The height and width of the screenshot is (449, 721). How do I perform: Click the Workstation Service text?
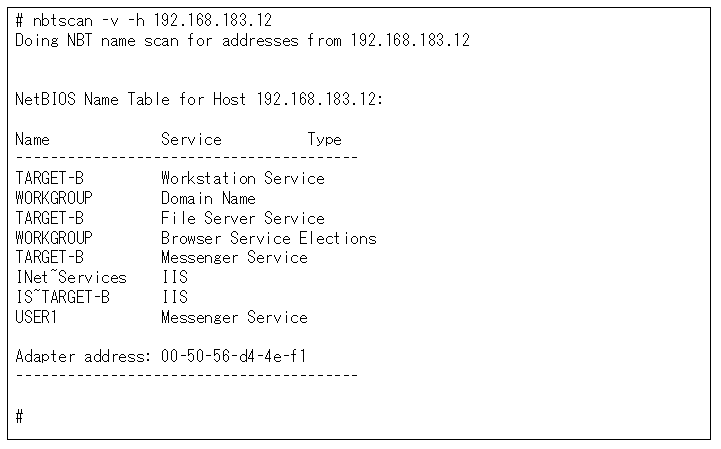pos(243,178)
